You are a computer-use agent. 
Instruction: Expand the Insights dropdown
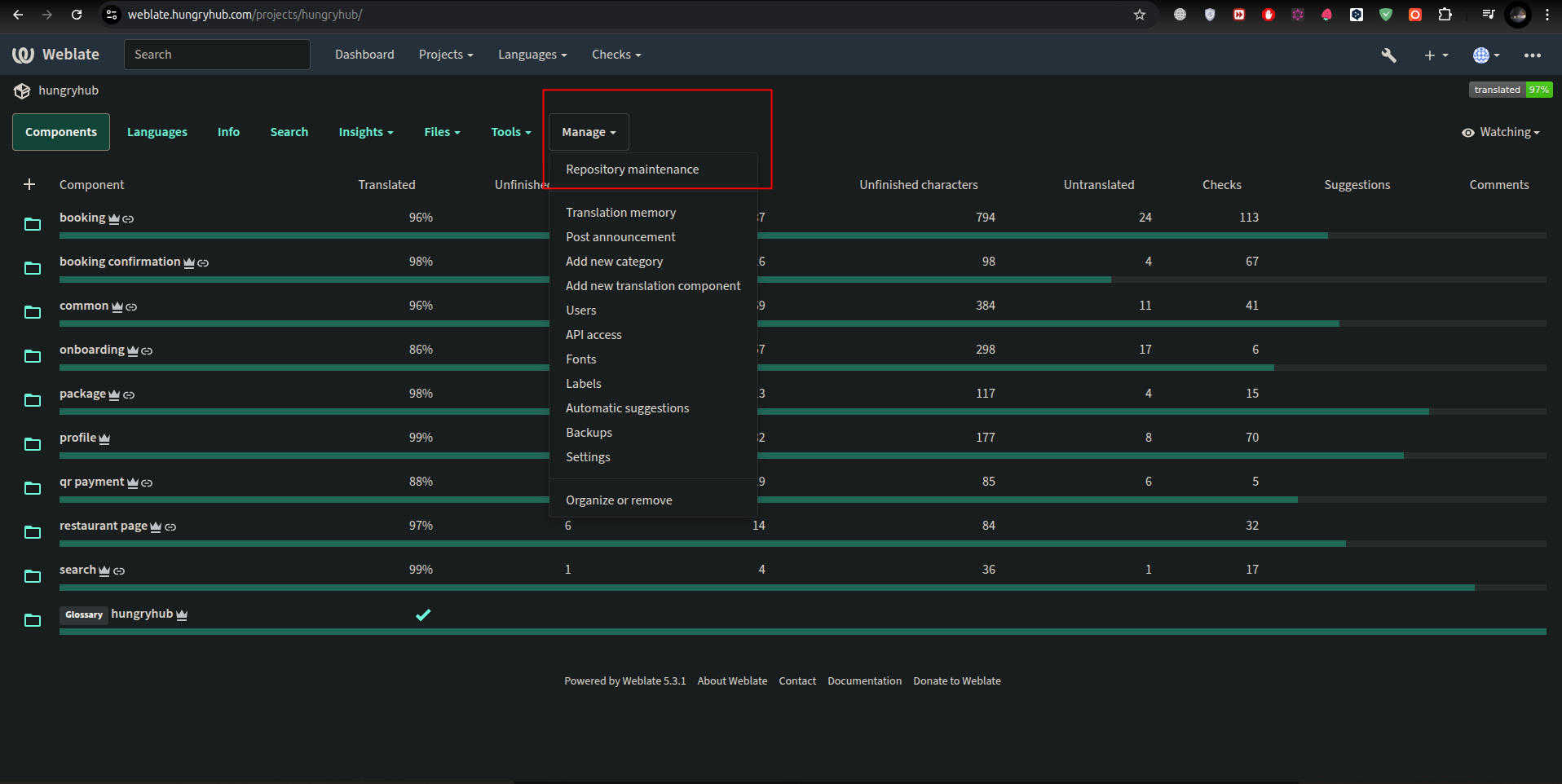365,132
